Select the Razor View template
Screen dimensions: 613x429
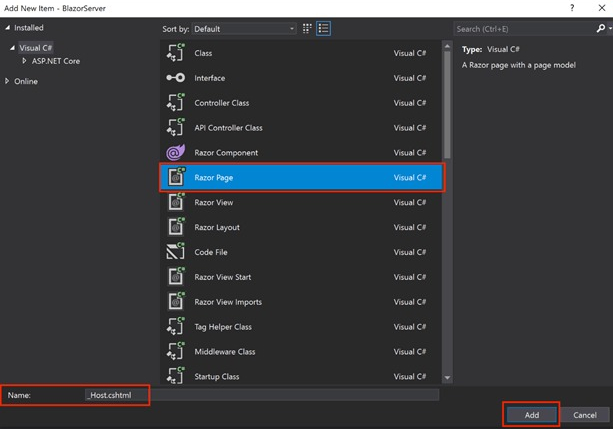(214, 203)
